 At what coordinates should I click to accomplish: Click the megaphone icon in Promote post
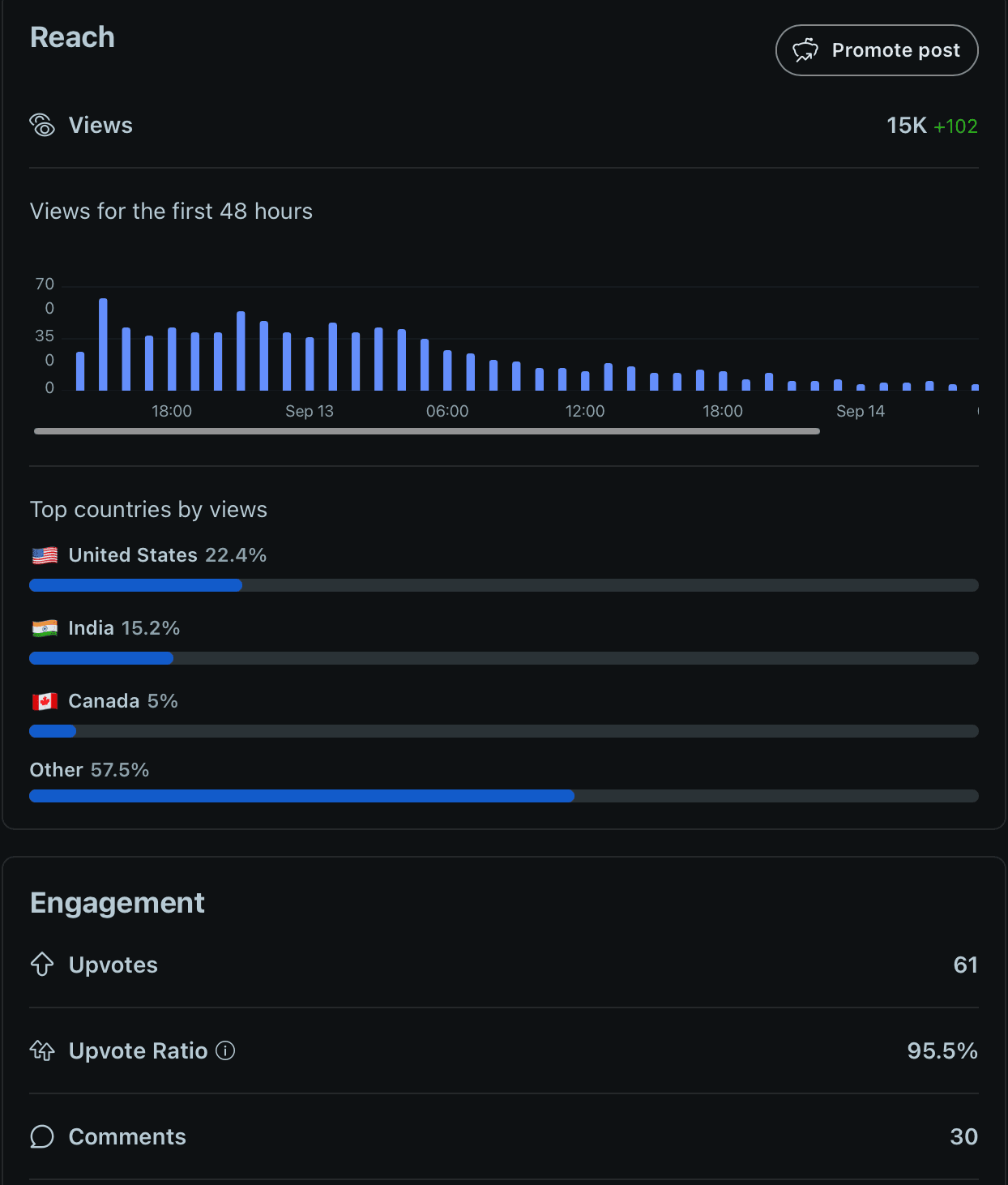(805, 50)
